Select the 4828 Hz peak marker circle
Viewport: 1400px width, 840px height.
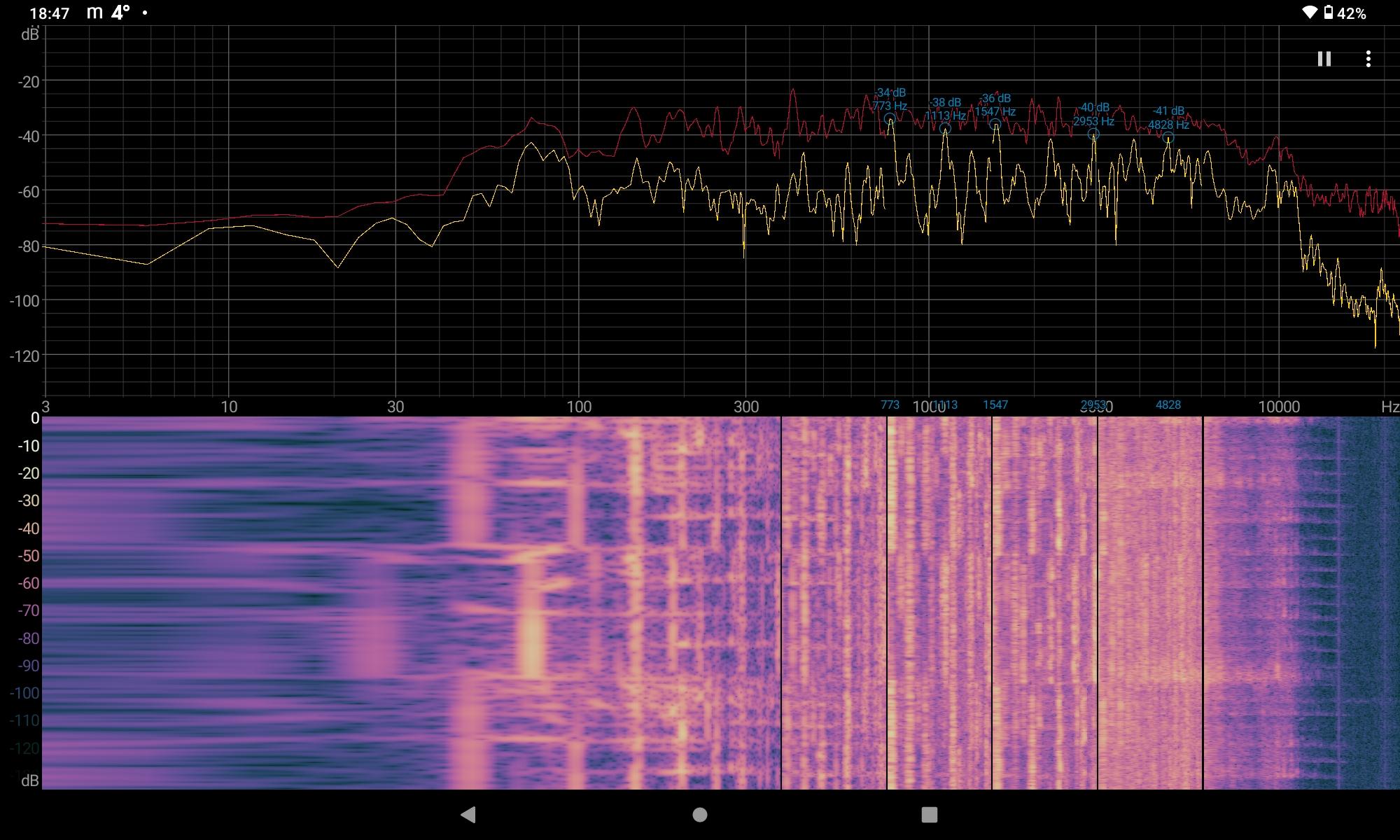[x=1168, y=138]
